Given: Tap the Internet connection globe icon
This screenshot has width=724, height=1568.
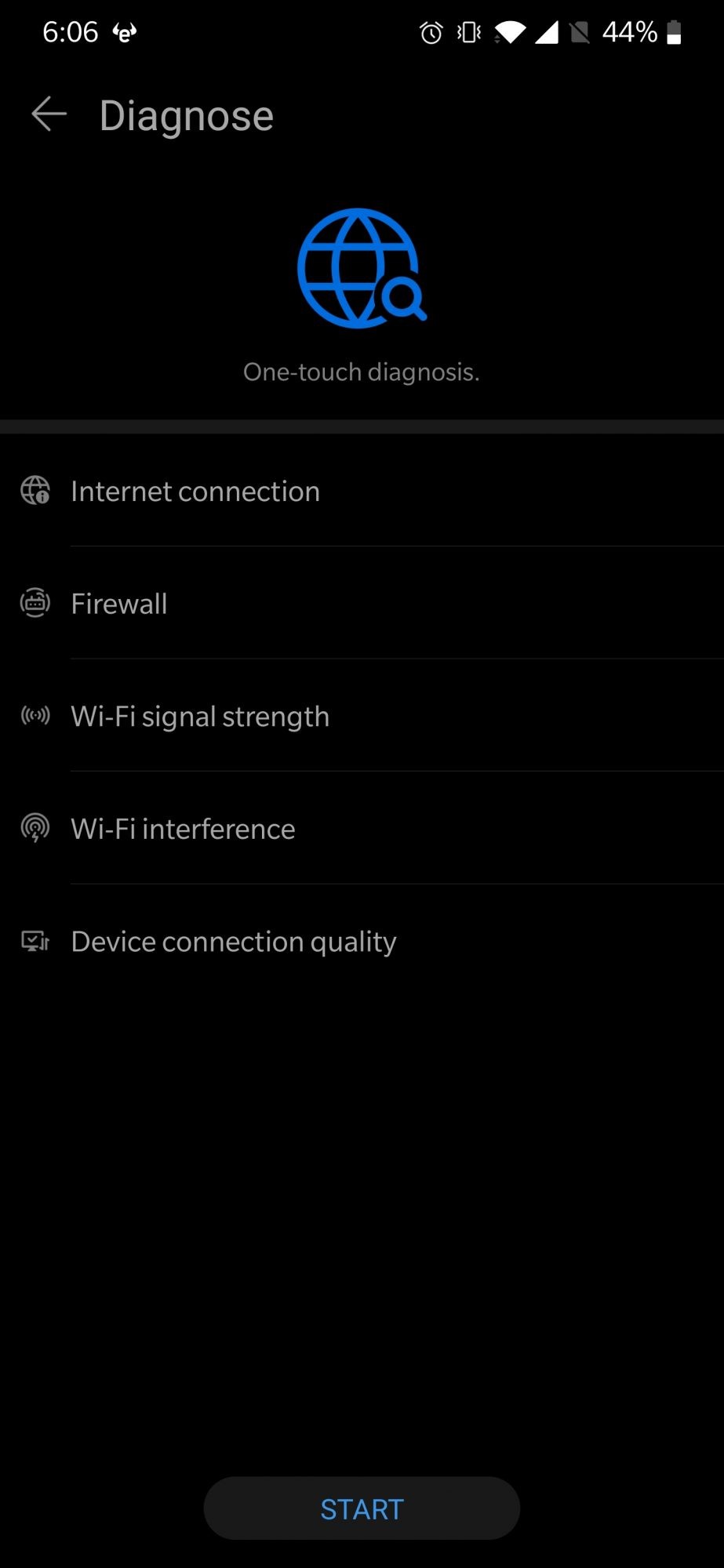Looking at the screenshot, I should tap(35, 491).
